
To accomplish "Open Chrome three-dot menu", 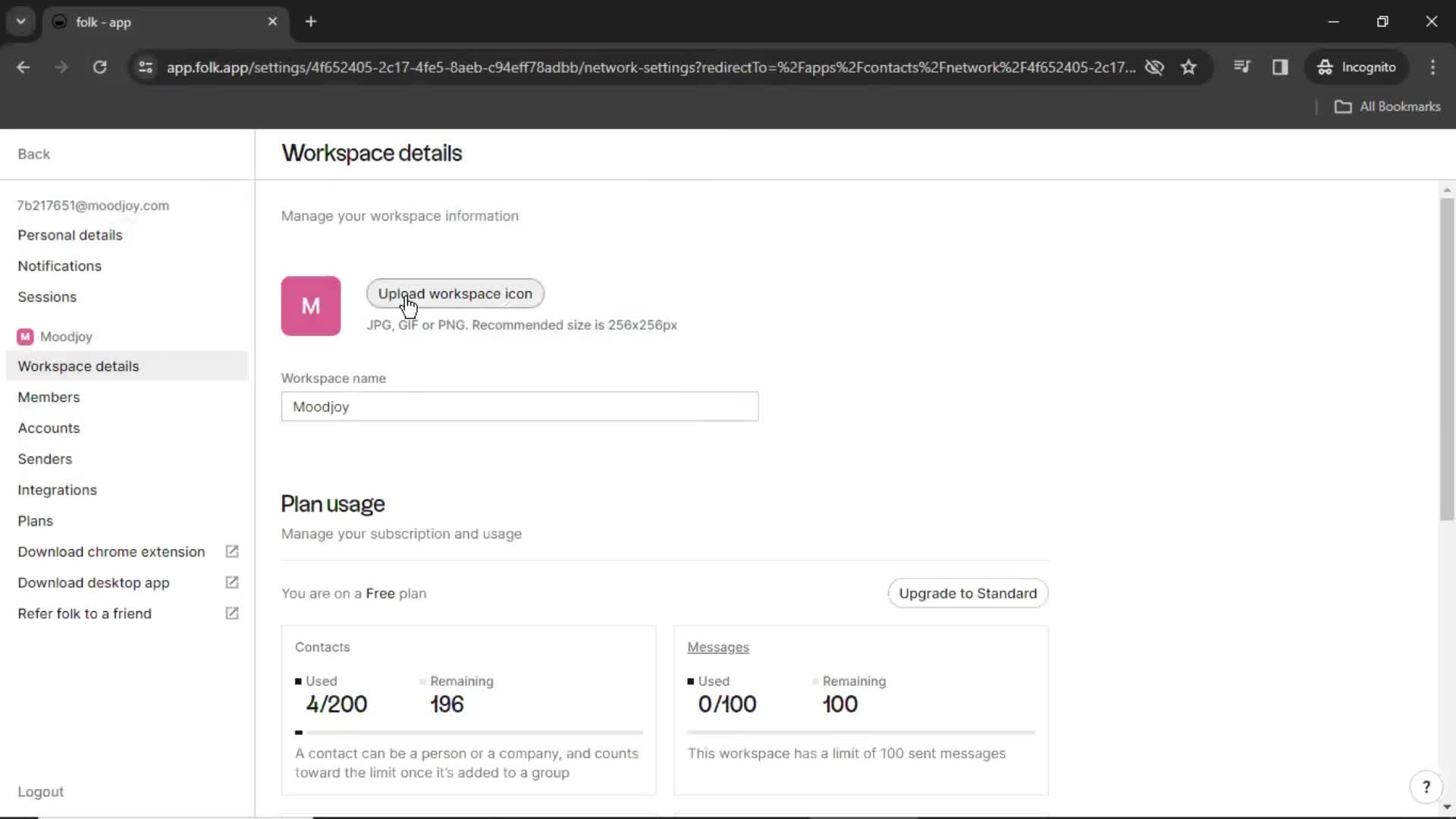I will pos(1432,67).
